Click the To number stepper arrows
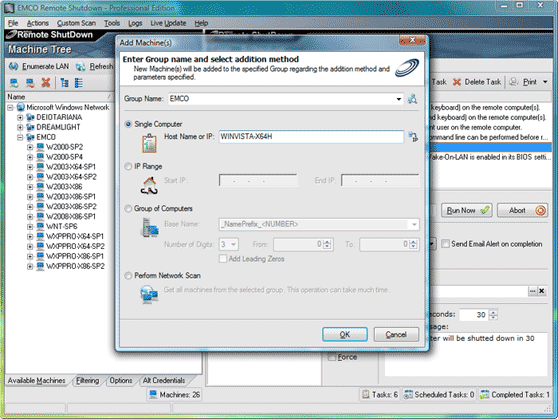558x419 pixels. point(413,244)
